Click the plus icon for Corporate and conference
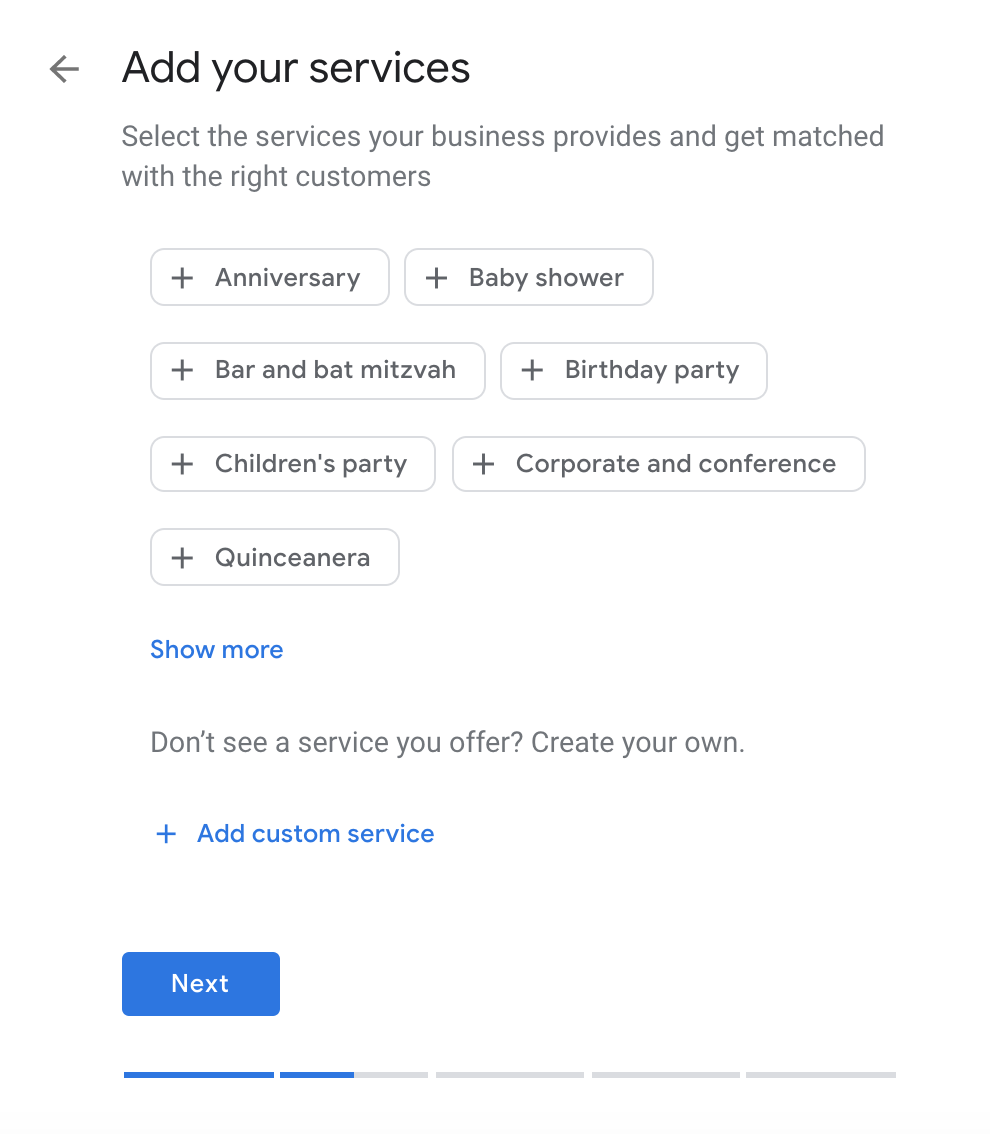Screen dimensions: 990x1134 [x=483, y=464]
